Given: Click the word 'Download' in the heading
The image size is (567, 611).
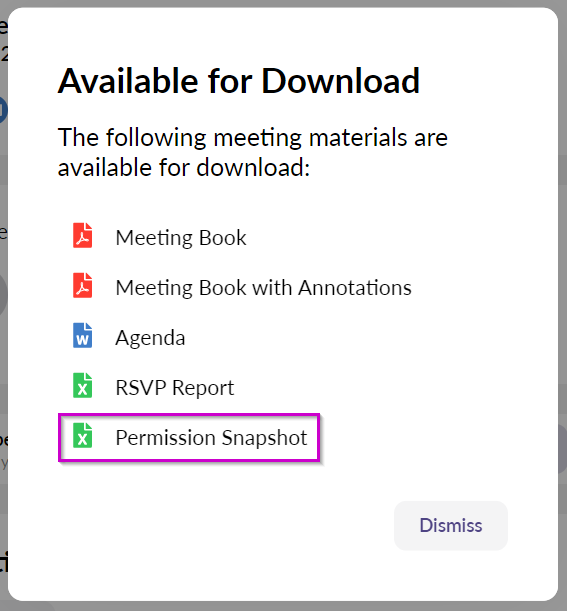Looking at the screenshot, I should point(341,81).
